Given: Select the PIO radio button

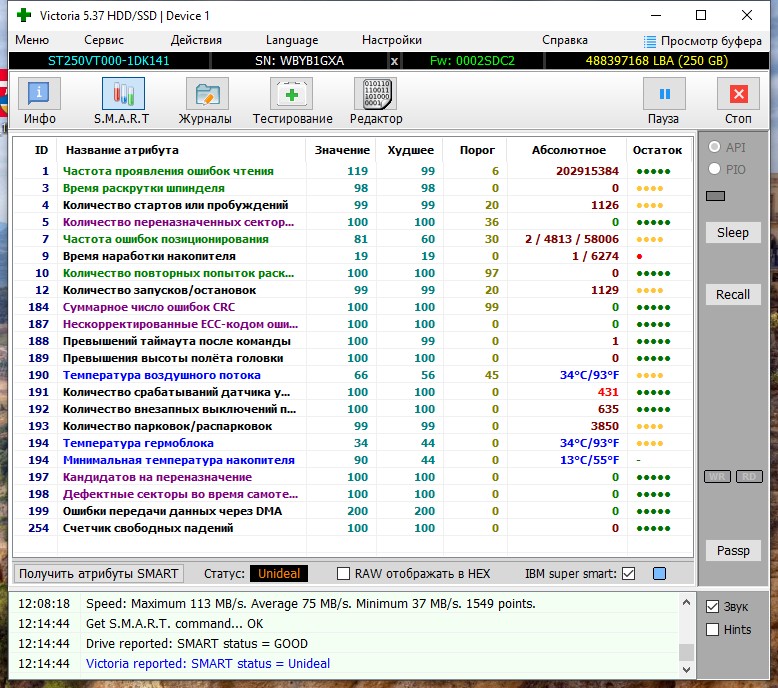Looking at the screenshot, I should point(714,169).
